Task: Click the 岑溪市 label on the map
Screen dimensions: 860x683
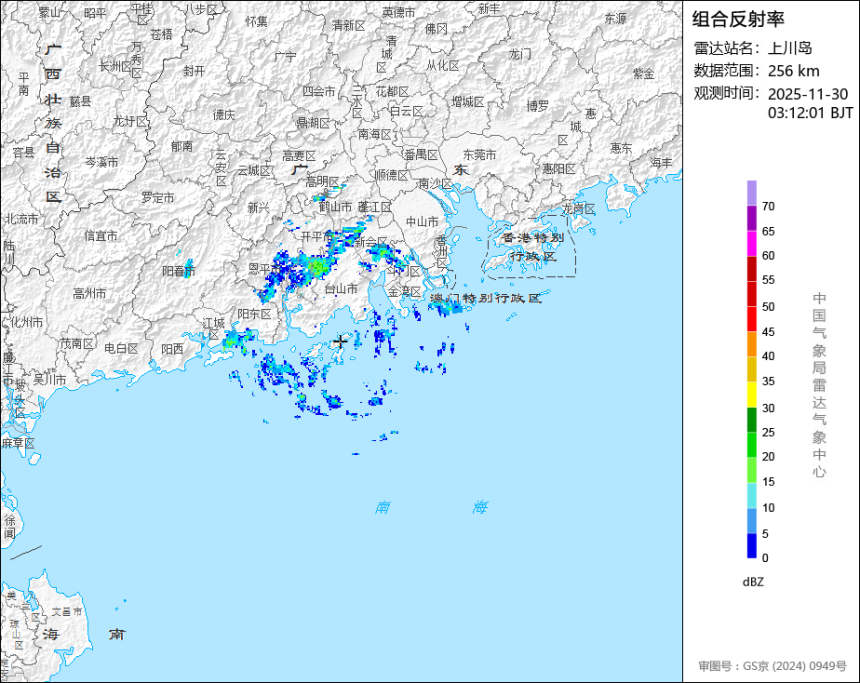Action: coord(101,162)
